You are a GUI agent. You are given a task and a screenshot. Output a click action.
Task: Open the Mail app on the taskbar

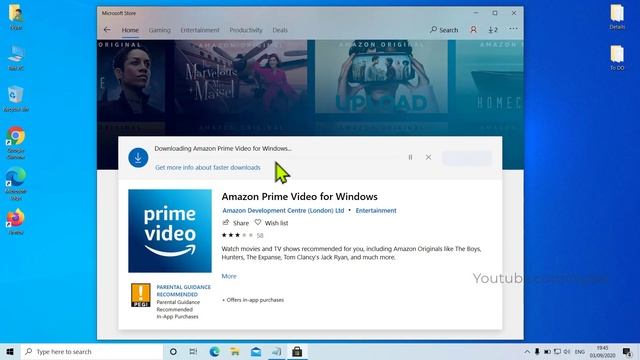(x=256, y=351)
